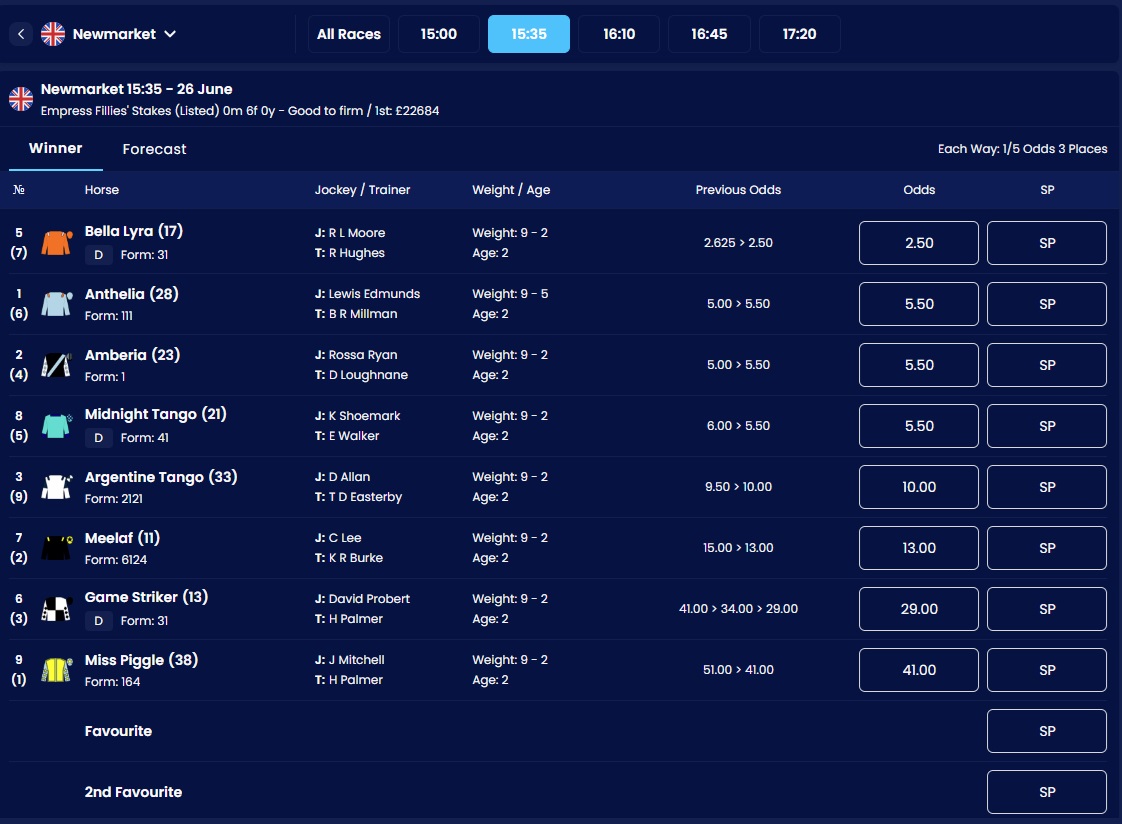
Task: Click the back arrow beside Newmarket
Action: (21, 34)
